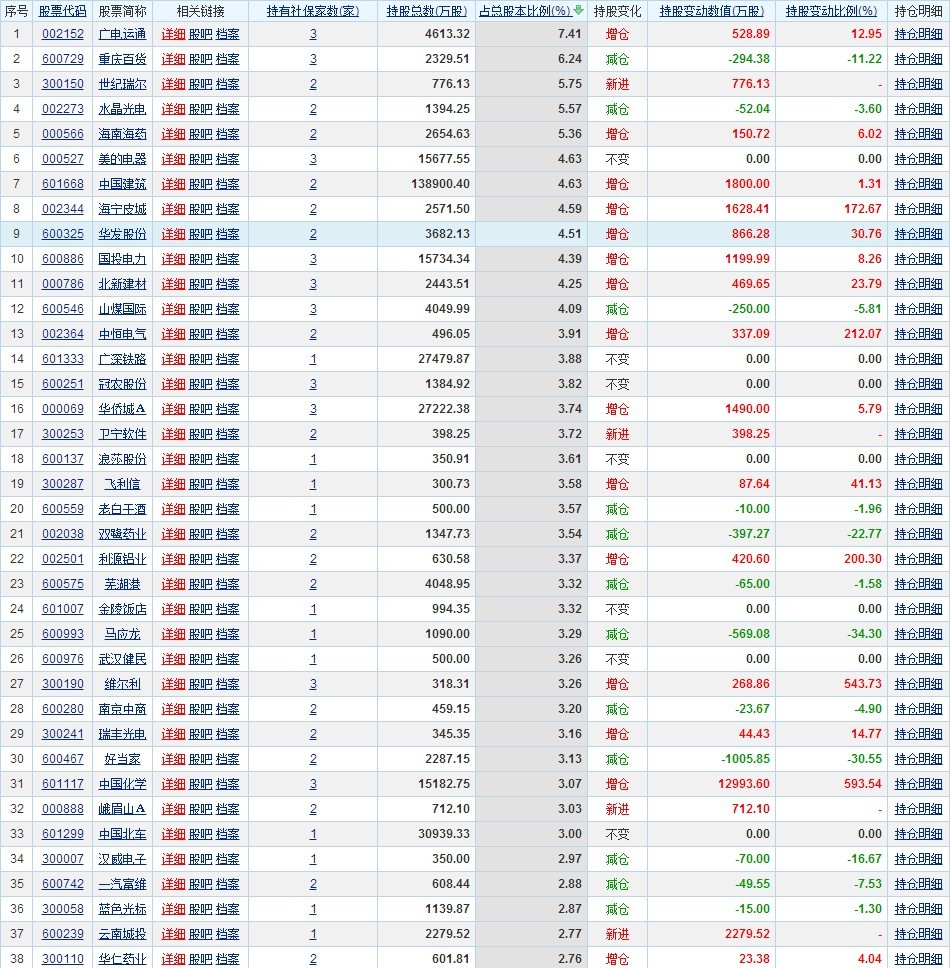
Task: Select 不变 status for 美的电器
Action: click(x=617, y=159)
